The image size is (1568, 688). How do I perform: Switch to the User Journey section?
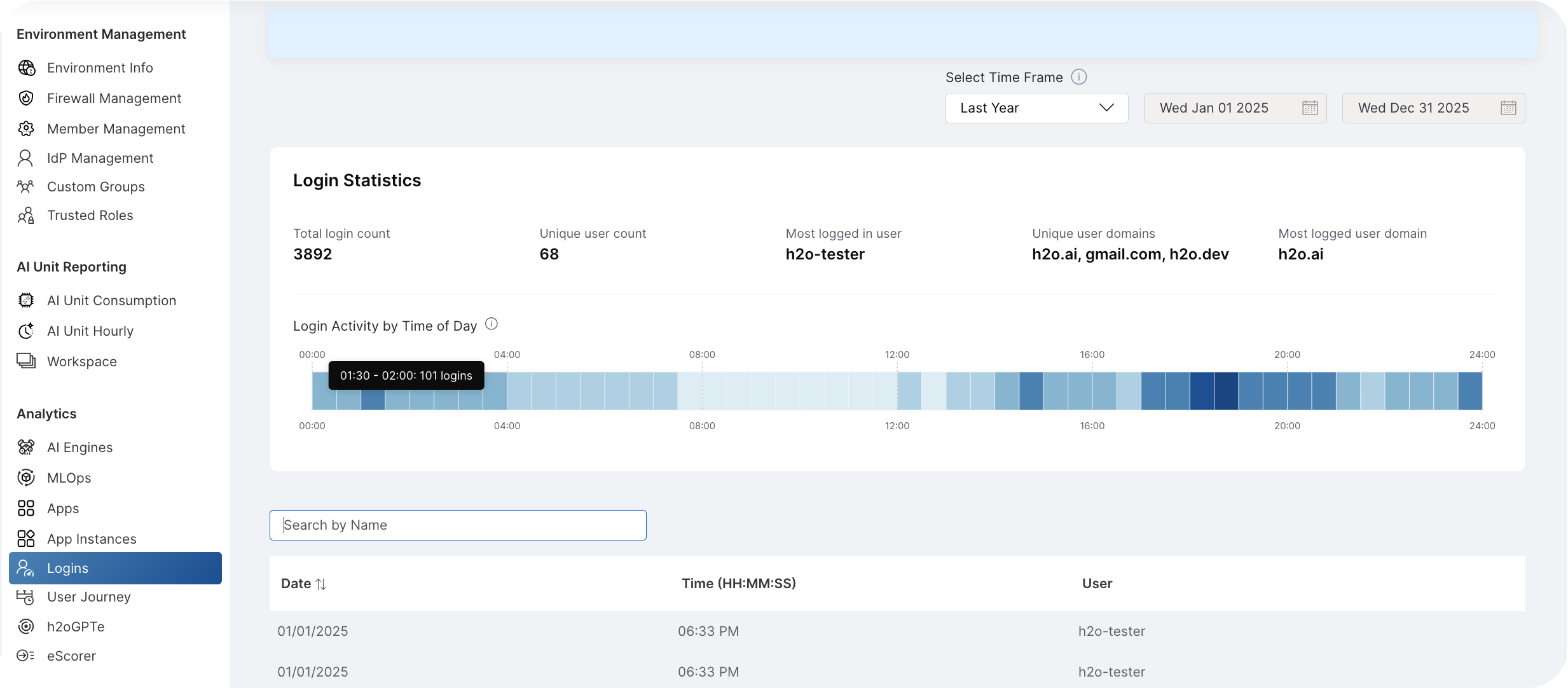pyautogui.click(x=89, y=597)
